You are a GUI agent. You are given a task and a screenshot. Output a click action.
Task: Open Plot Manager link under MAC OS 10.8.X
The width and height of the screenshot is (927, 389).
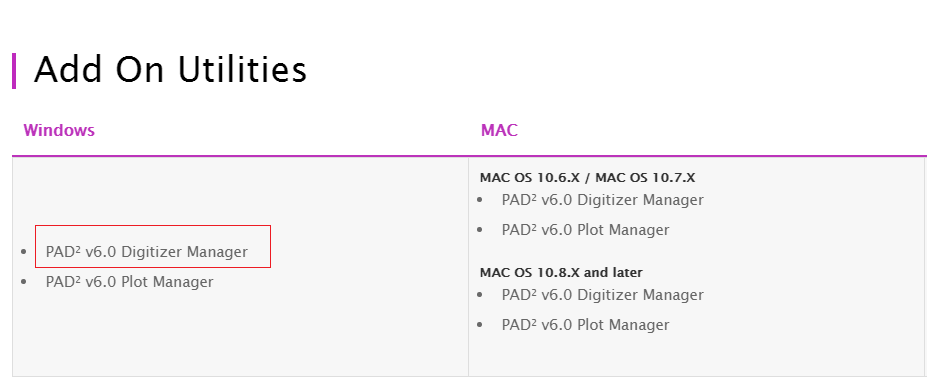tap(585, 325)
